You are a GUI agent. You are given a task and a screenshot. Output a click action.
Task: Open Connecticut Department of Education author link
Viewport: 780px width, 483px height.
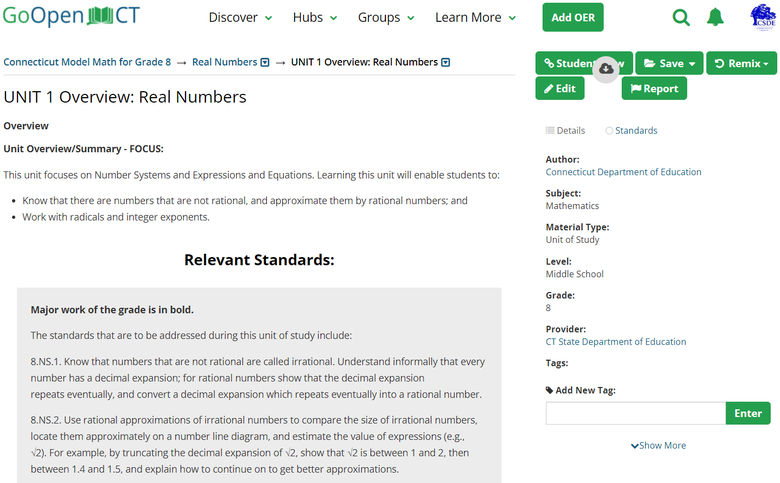[x=623, y=172]
